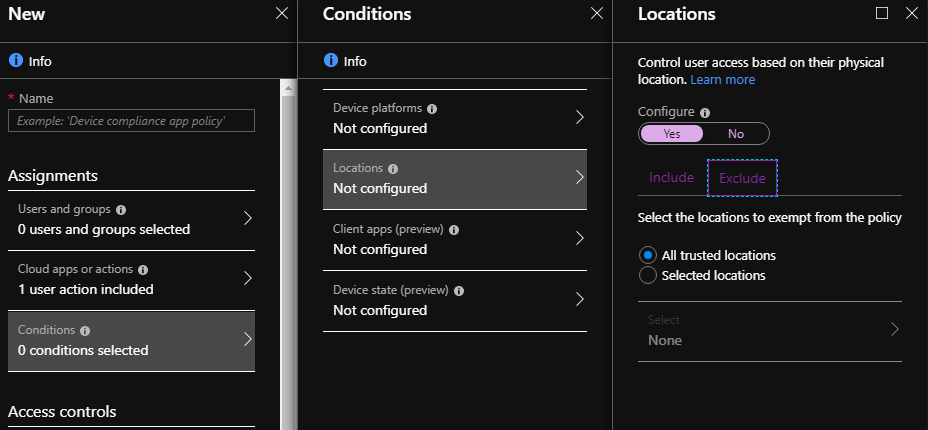The image size is (928, 430).
Task: Choose the Selected locations radio option
Action: pyautogui.click(x=648, y=275)
